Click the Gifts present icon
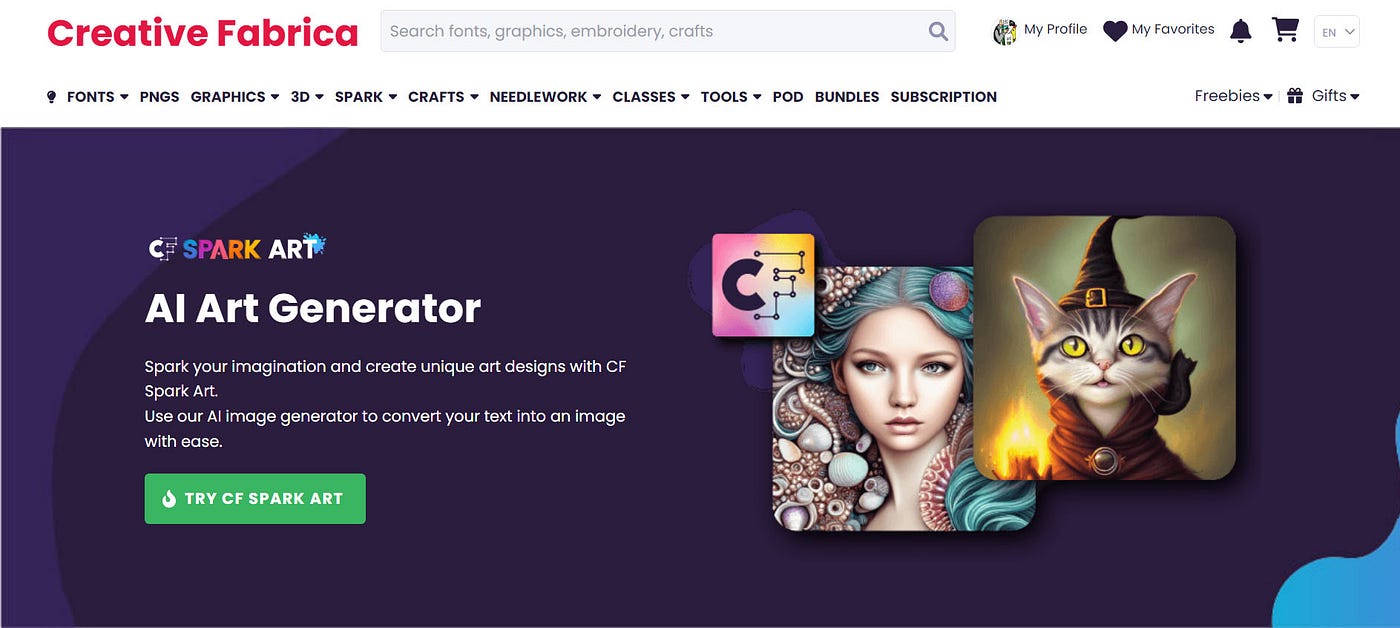This screenshot has height=628, width=1400. tap(1295, 96)
